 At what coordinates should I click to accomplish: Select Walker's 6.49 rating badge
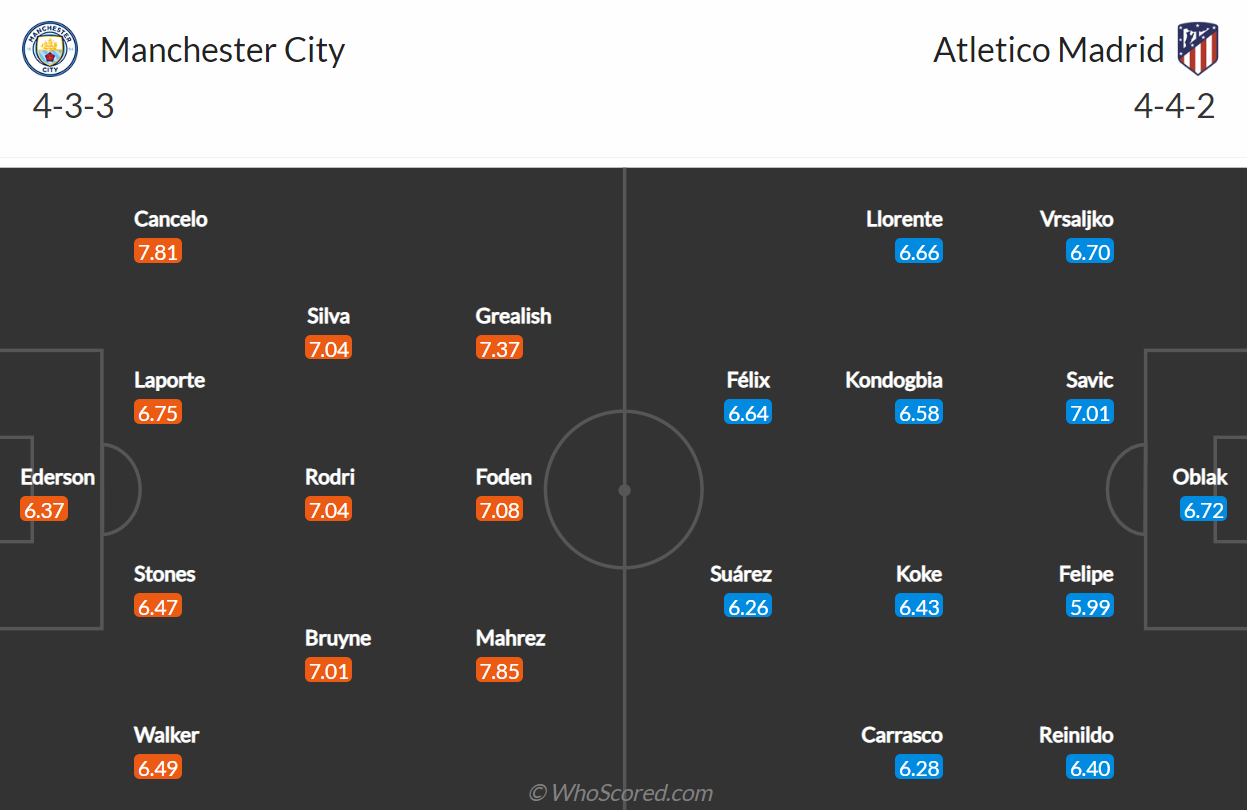point(158,768)
